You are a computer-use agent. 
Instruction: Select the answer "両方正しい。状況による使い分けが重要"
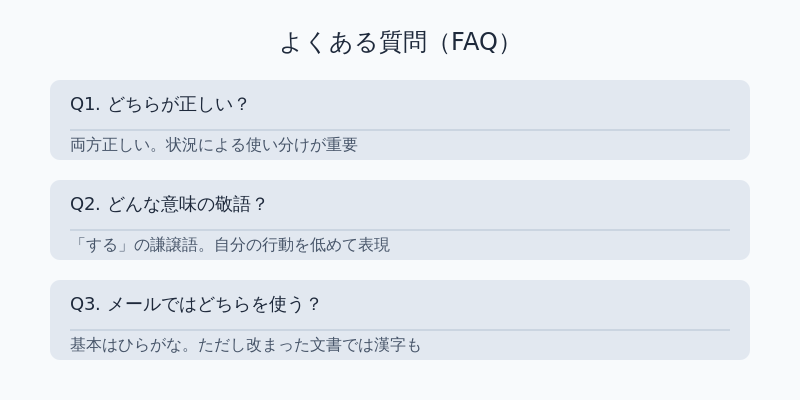[214, 145]
